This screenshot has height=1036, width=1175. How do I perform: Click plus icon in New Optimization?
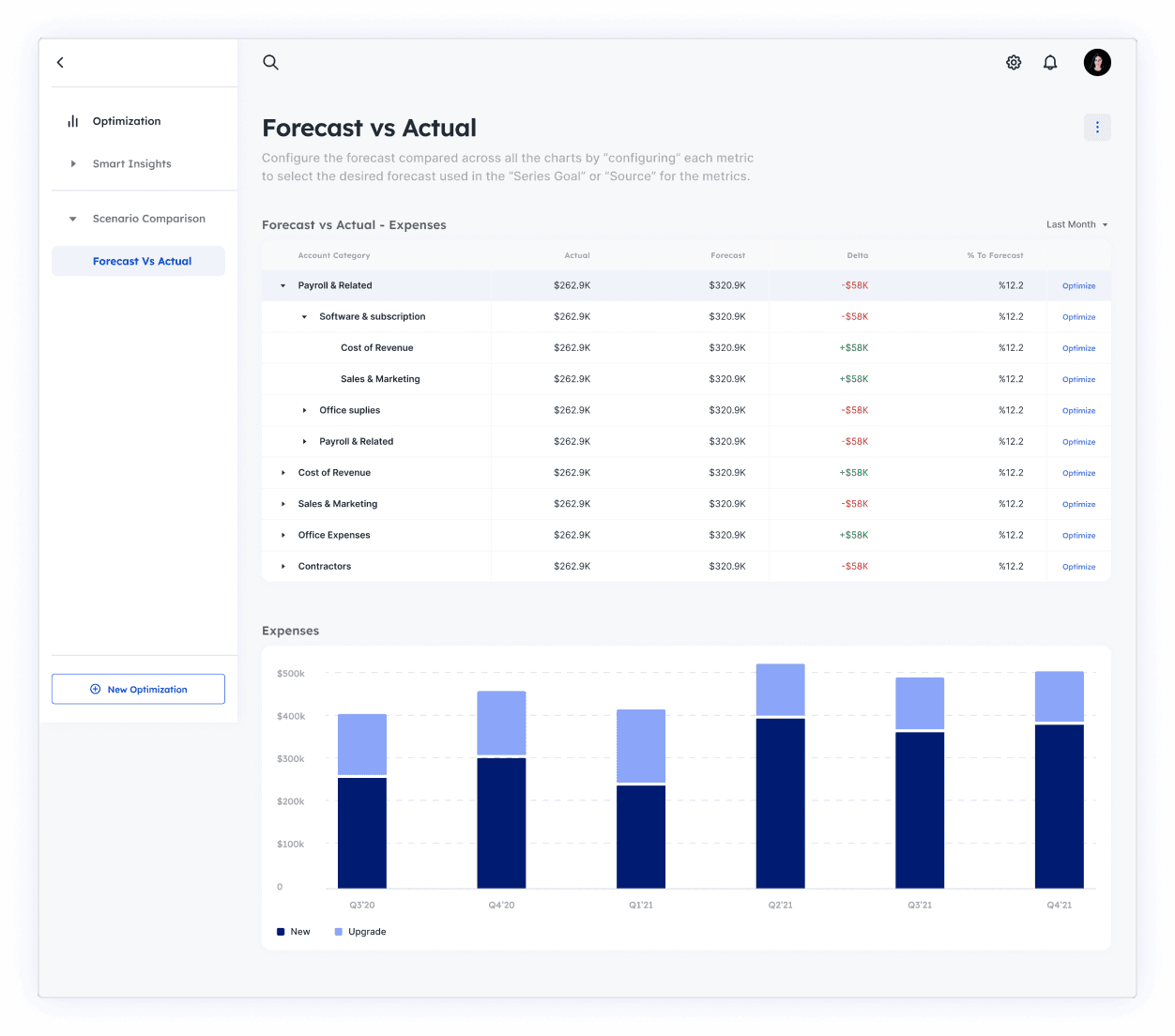[95, 689]
